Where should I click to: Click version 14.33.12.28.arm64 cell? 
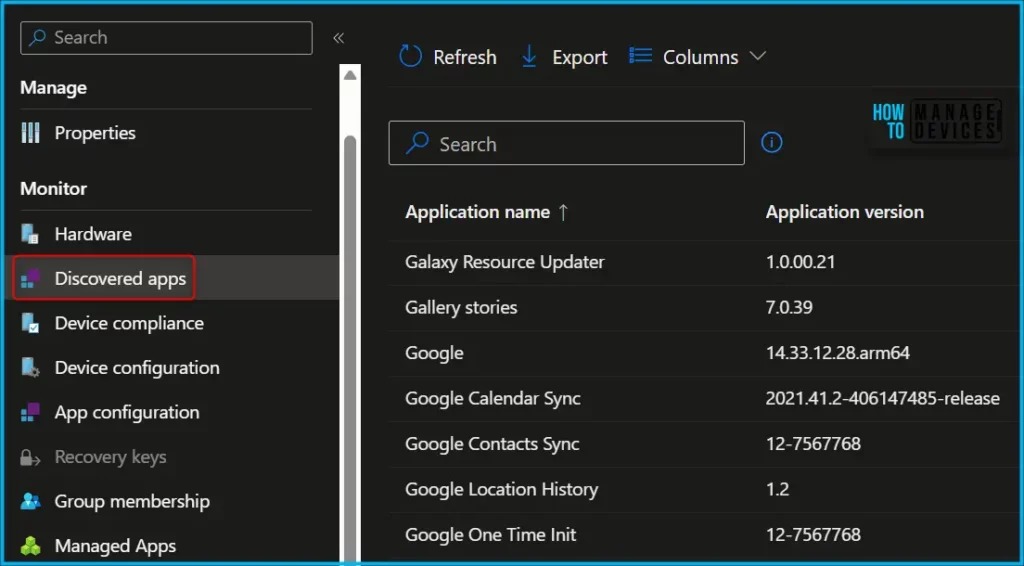pyautogui.click(x=837, y=353)
